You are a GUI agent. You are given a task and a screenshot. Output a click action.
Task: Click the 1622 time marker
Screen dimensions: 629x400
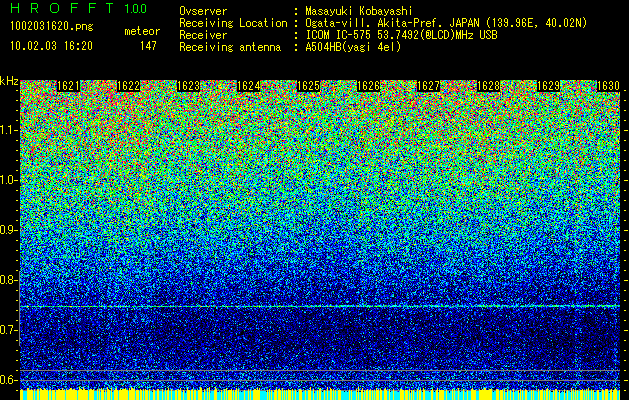[129, 86]
